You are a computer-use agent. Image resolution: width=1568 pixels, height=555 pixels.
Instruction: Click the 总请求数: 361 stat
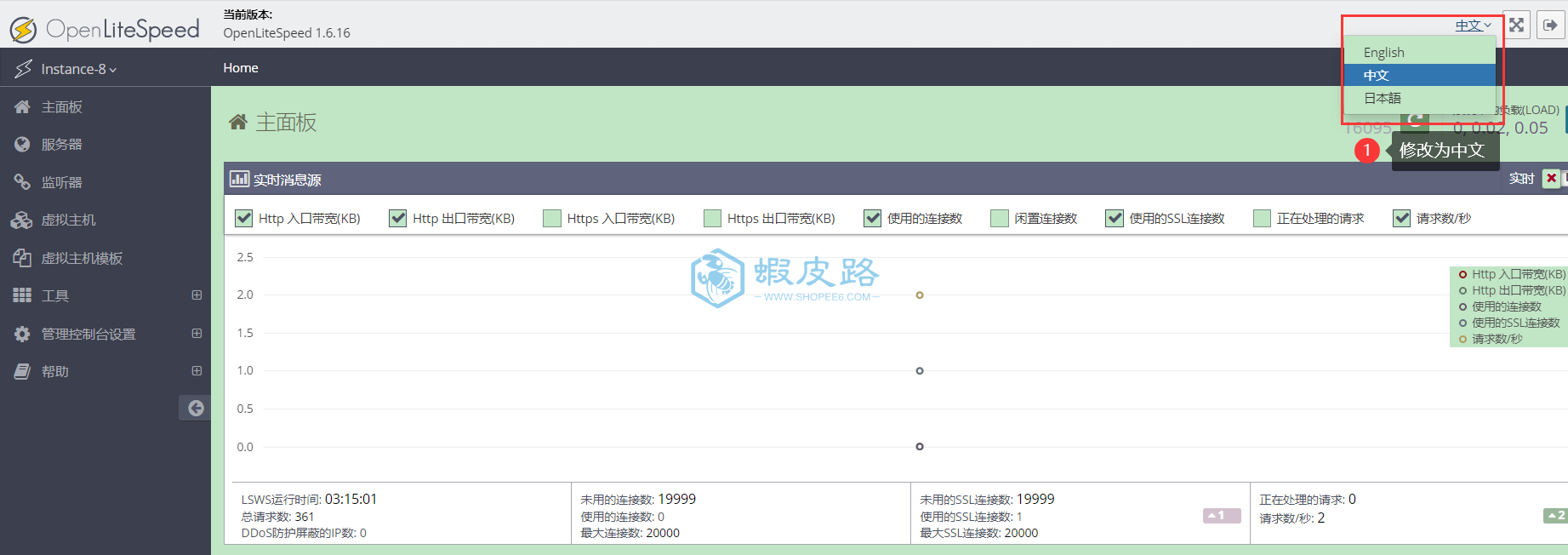(x=277, y=517)
